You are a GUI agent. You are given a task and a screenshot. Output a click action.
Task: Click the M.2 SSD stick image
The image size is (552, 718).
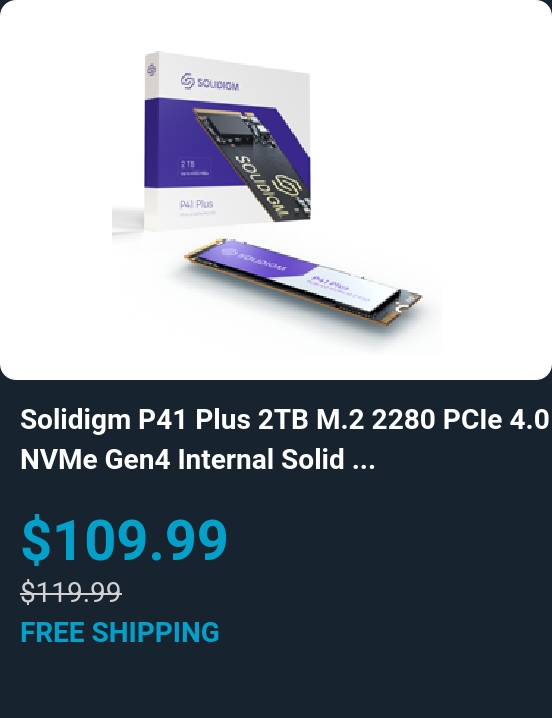[303, 281]
